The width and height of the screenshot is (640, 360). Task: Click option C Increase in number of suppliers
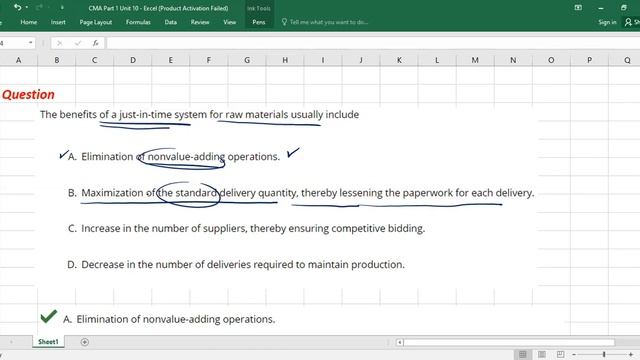[247, 228]
